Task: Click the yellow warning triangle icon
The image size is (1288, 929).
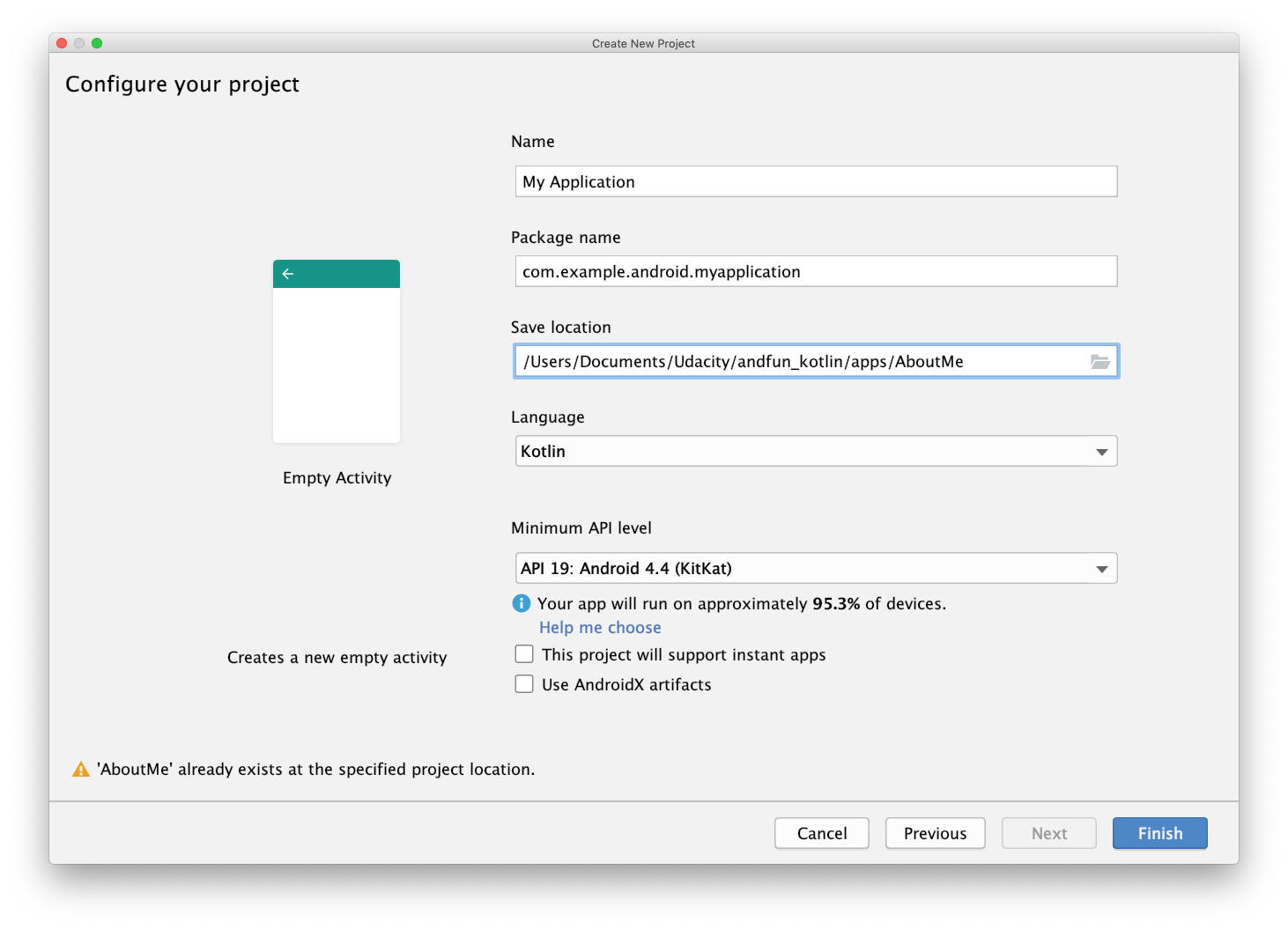Action: click(x=81, y=770)
